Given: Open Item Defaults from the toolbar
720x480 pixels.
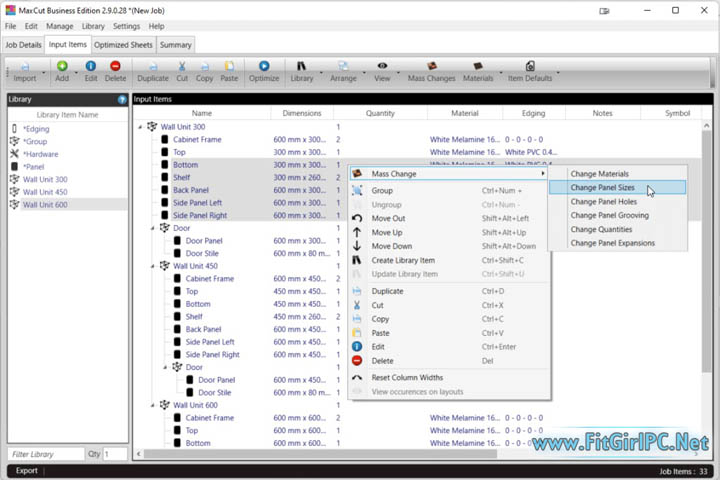Looking at the screenshot, I should click(x=530, y=71).
